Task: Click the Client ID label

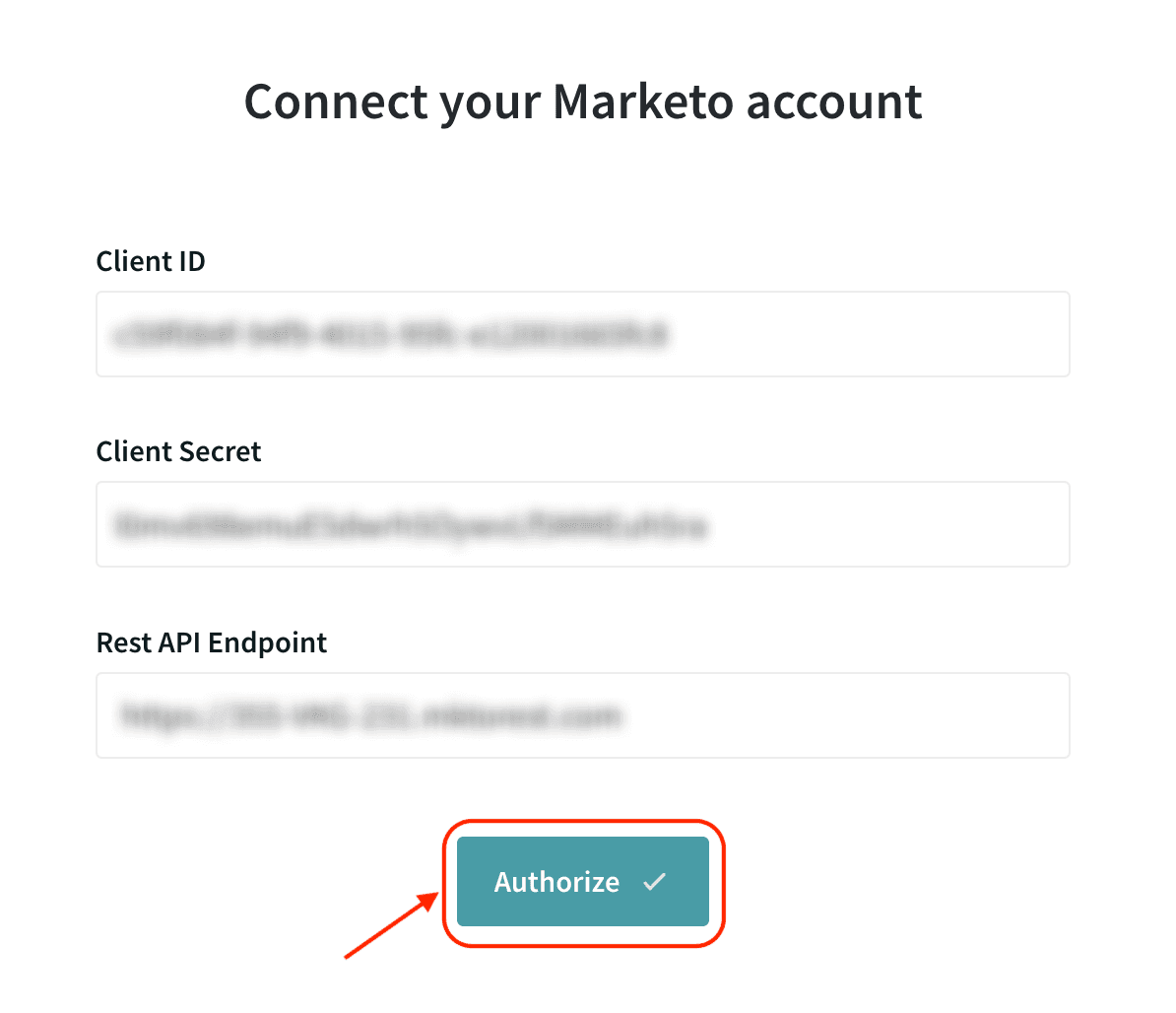Action: click(x=151, y=261)
